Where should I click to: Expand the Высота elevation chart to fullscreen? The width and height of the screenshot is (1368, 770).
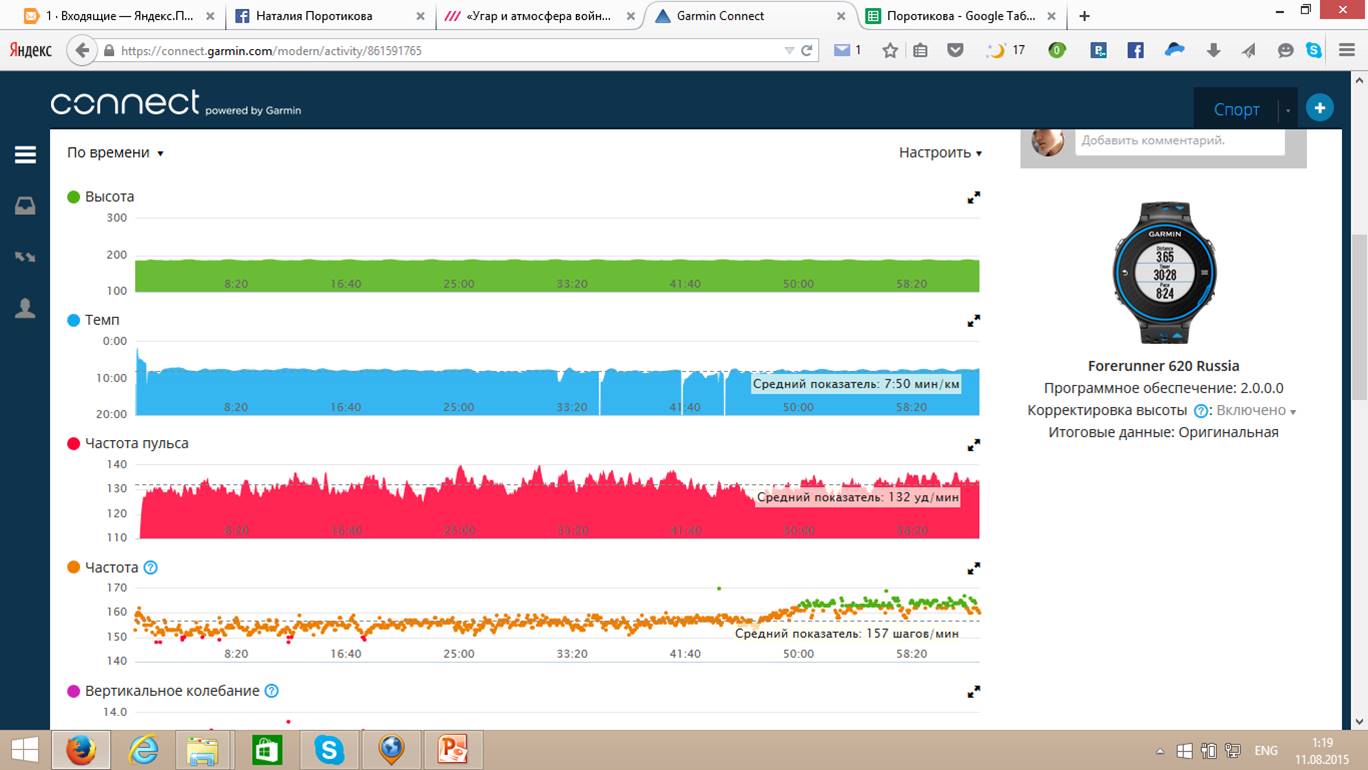click(973, 198)
